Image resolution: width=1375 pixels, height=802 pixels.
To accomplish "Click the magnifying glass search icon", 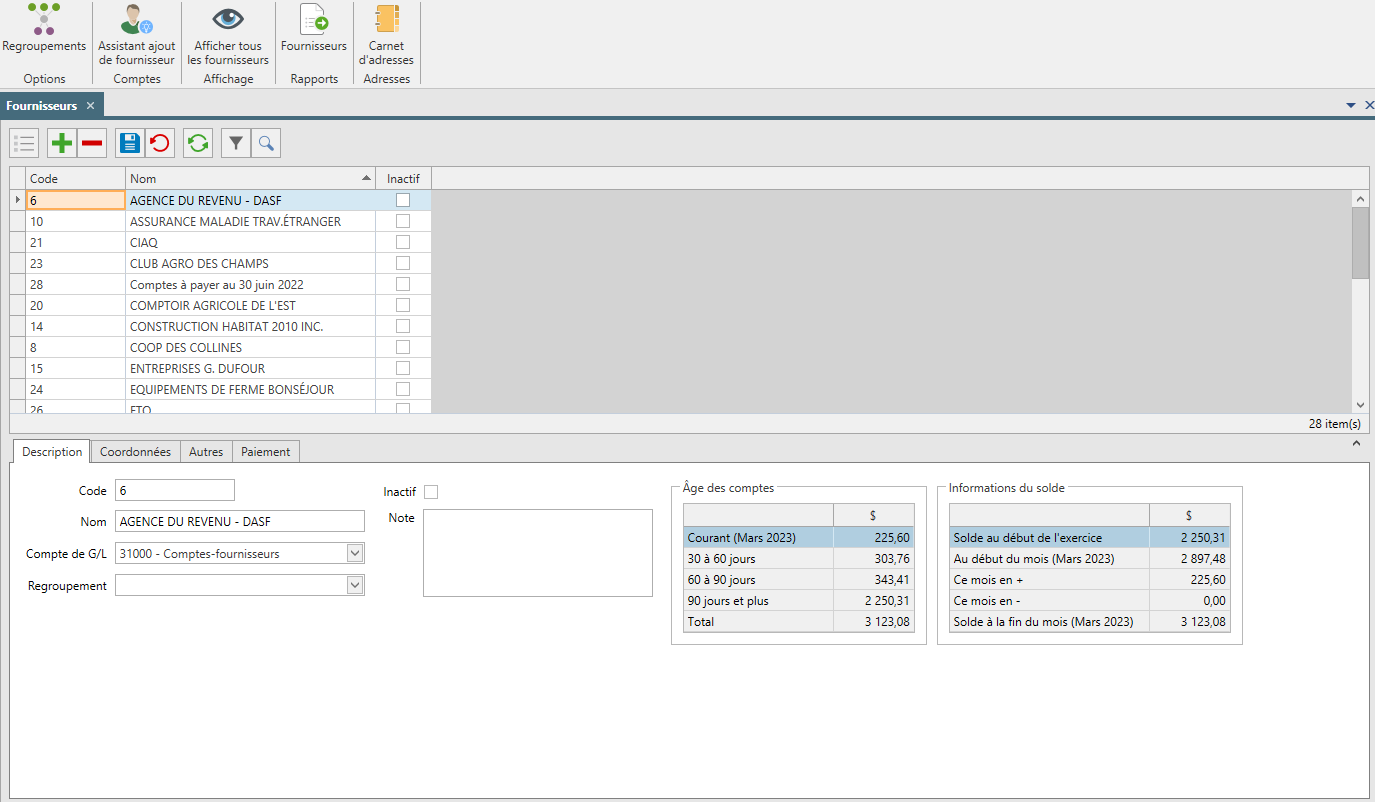I will pos(266,144).
